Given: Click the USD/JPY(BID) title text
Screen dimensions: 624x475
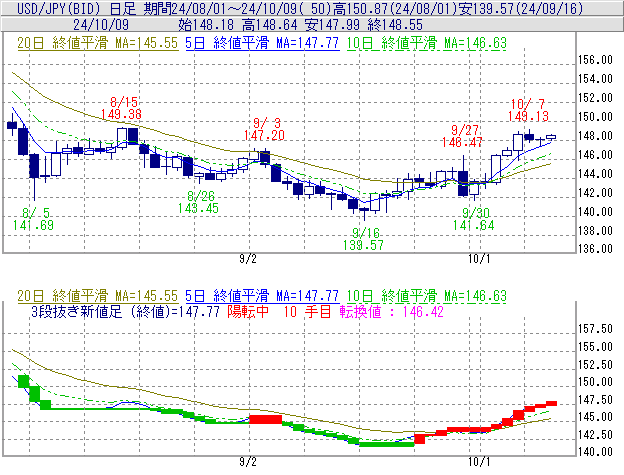Looking at the screenshot, I should click(59, 8).
